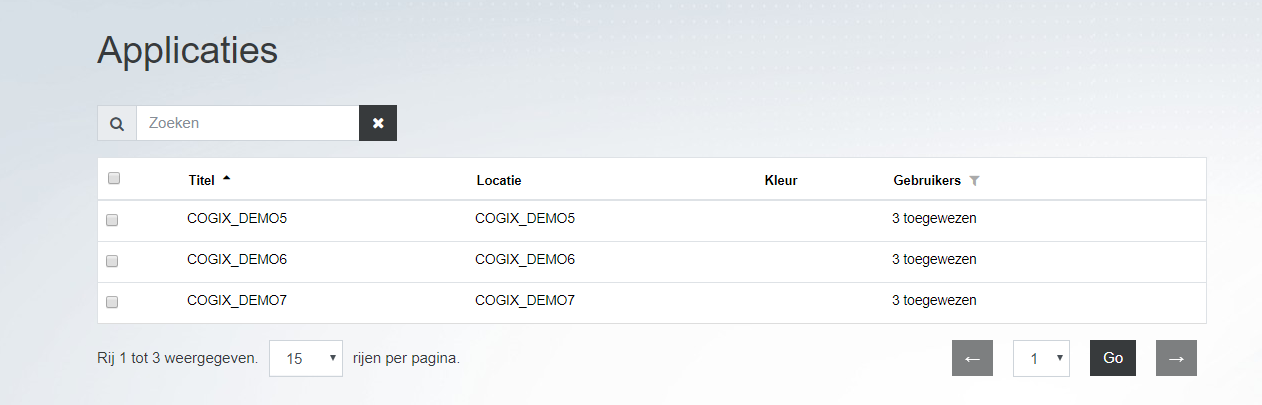Click the sort arrow next to Titel
The height and width of the screenshot is (405, 1262).
tap(226, 179)
